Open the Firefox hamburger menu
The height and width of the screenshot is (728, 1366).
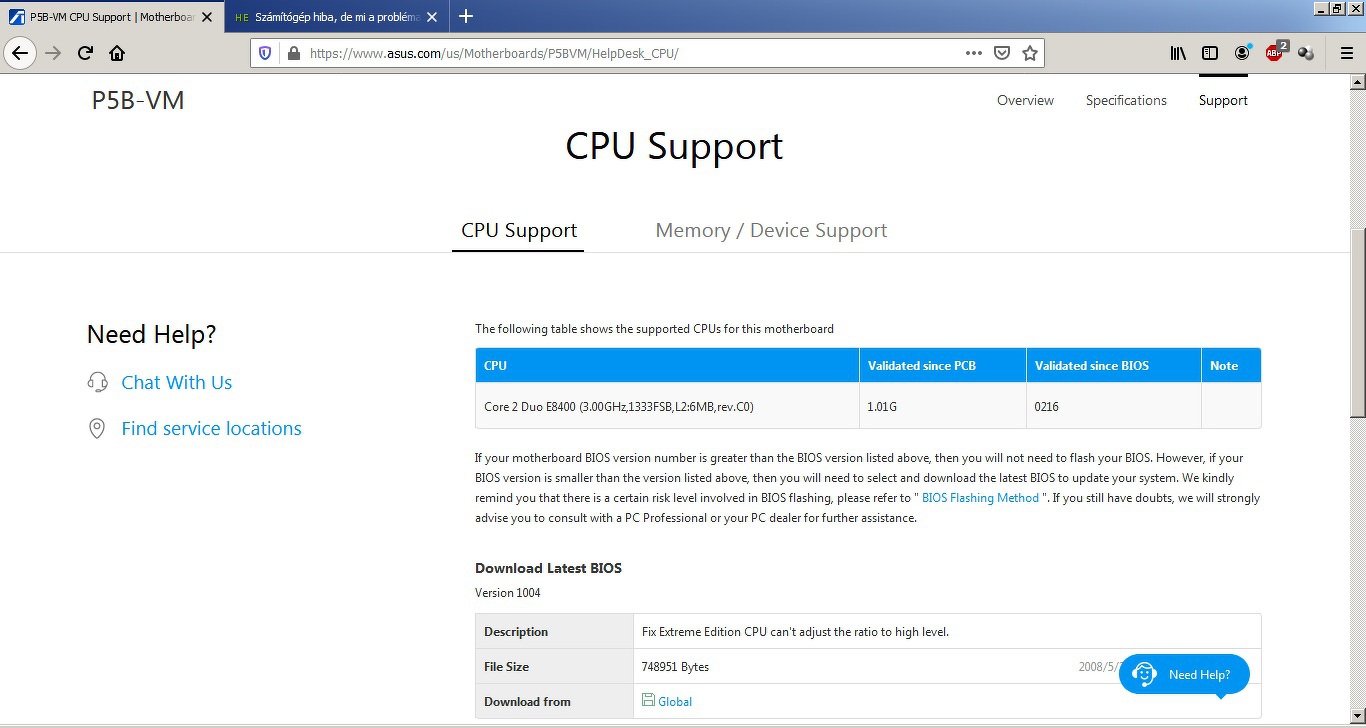coord(1346,53)
